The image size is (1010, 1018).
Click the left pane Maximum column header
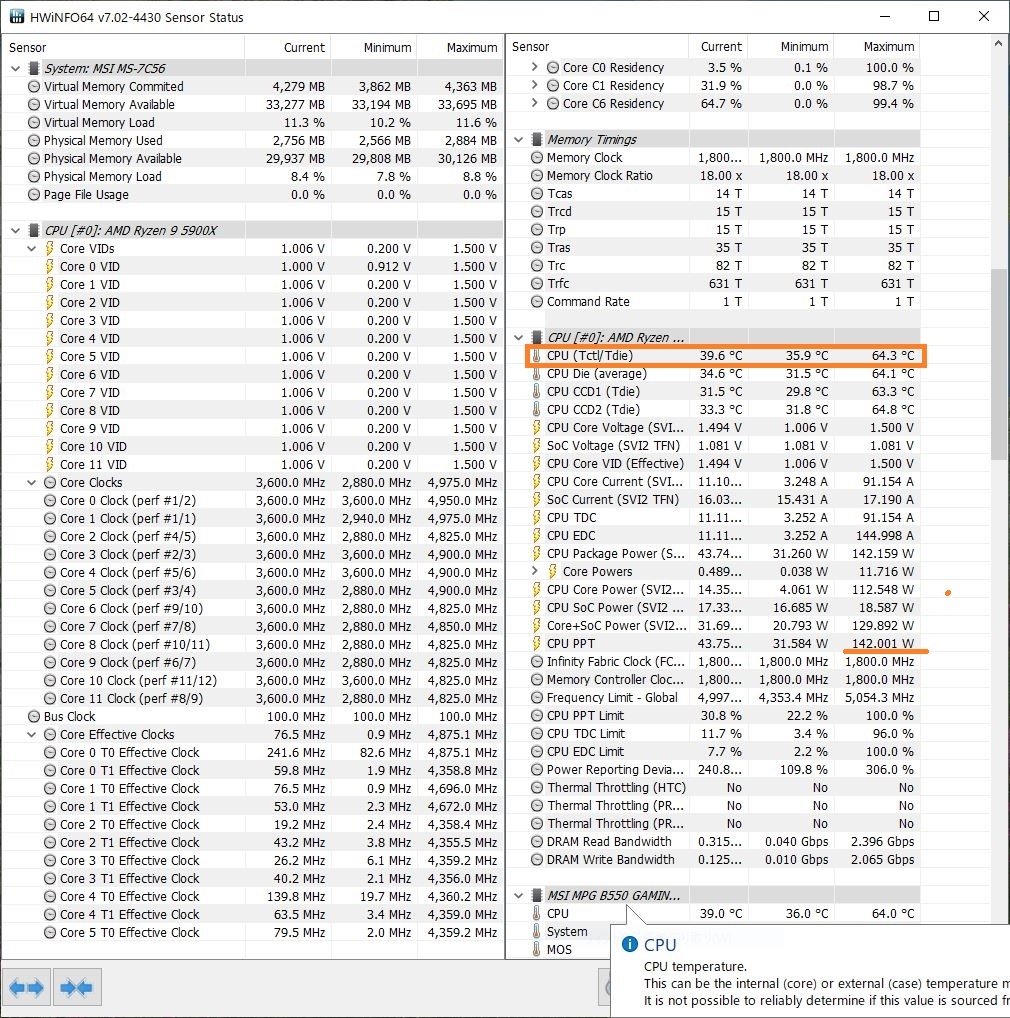click(460, 47)
